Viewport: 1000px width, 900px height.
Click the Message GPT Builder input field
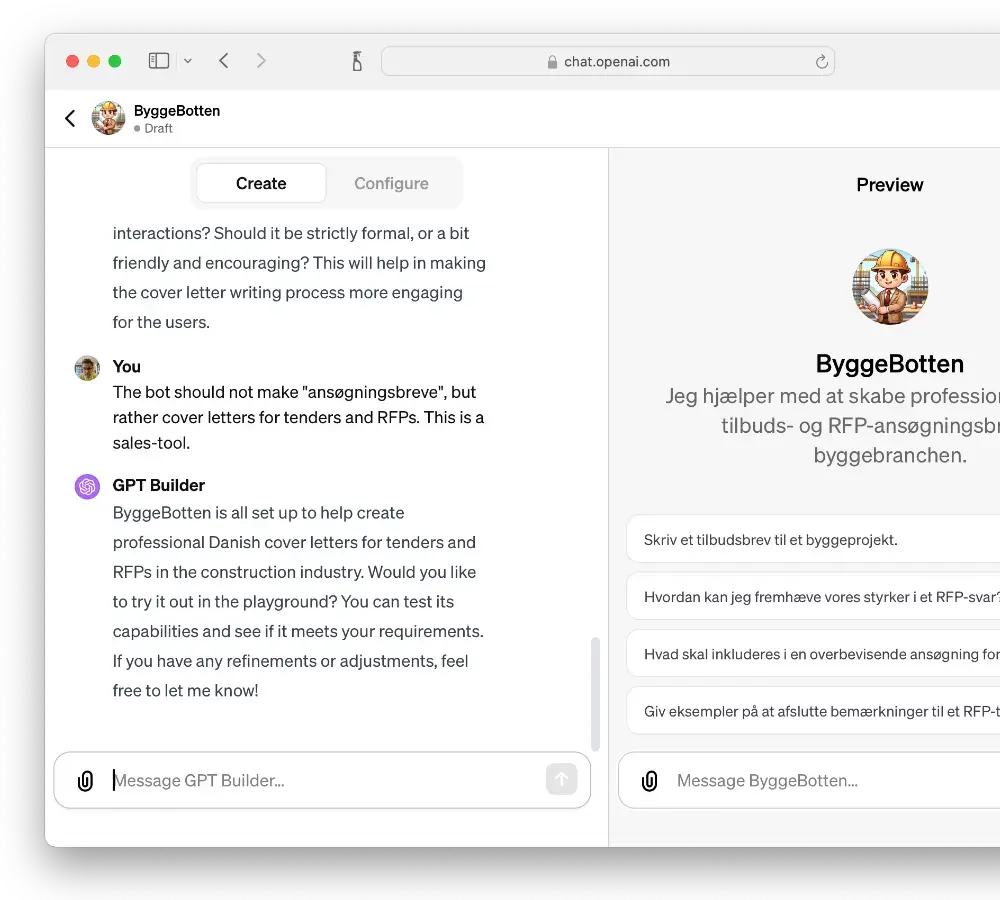pyautogui.click(x=325, y=780)
